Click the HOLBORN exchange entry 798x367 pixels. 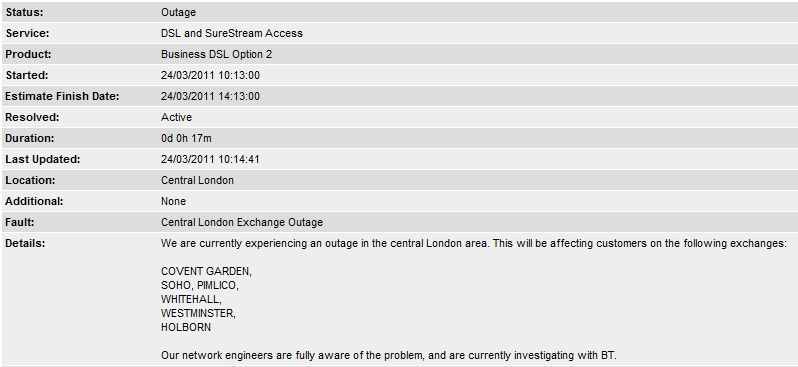pos(186,327)
